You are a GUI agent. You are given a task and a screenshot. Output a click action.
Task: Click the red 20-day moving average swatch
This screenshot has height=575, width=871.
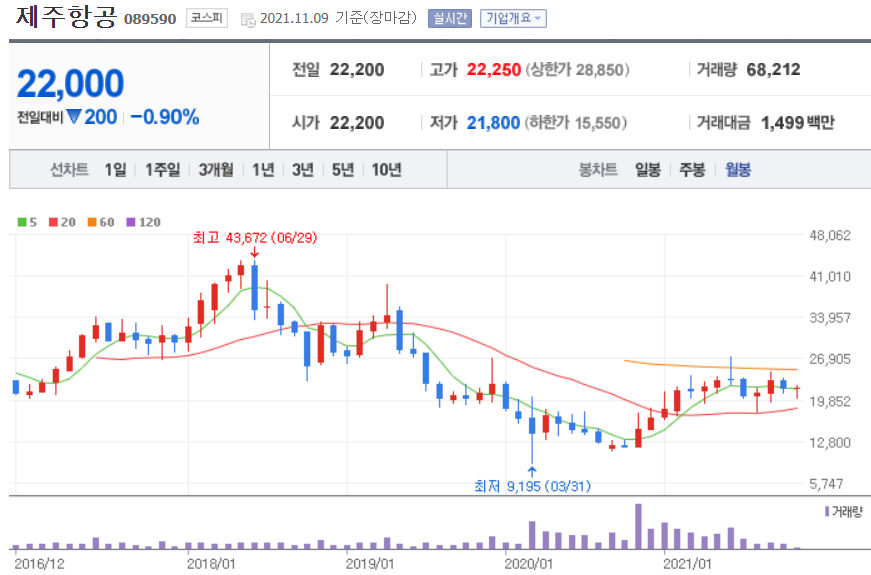[53, 222]
